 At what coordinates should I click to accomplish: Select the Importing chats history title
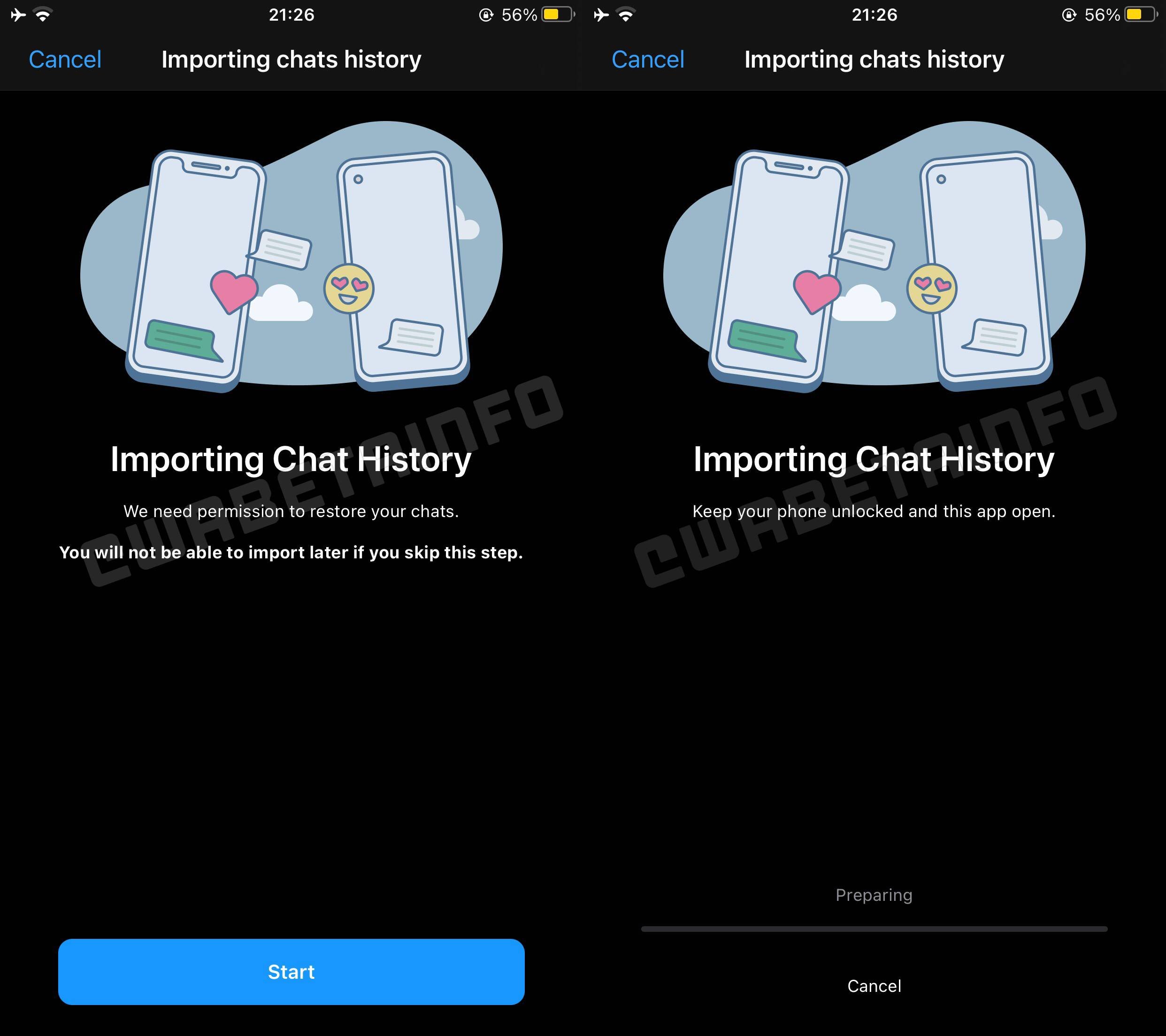(291, 59)
